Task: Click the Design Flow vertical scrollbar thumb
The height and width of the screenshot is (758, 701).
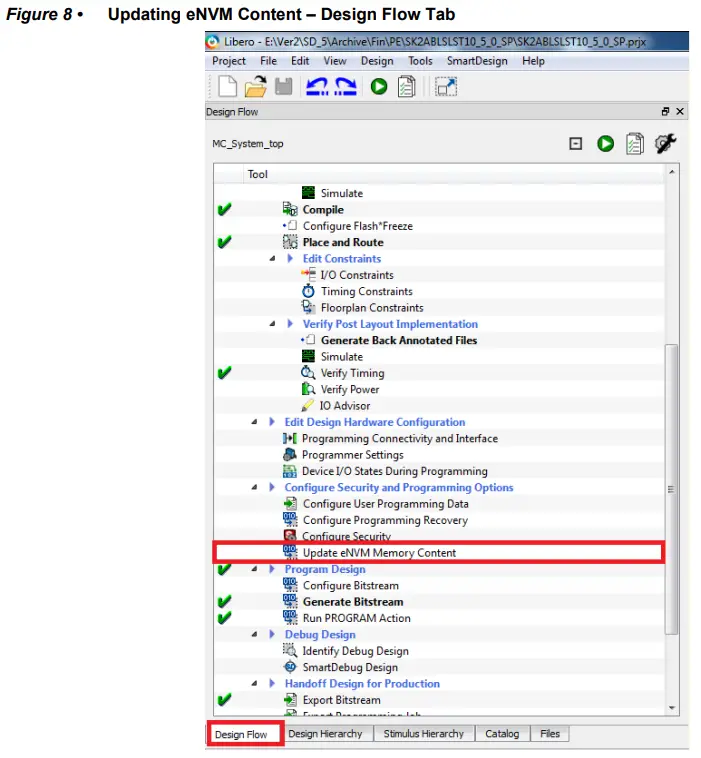Action: coord(671,488)
